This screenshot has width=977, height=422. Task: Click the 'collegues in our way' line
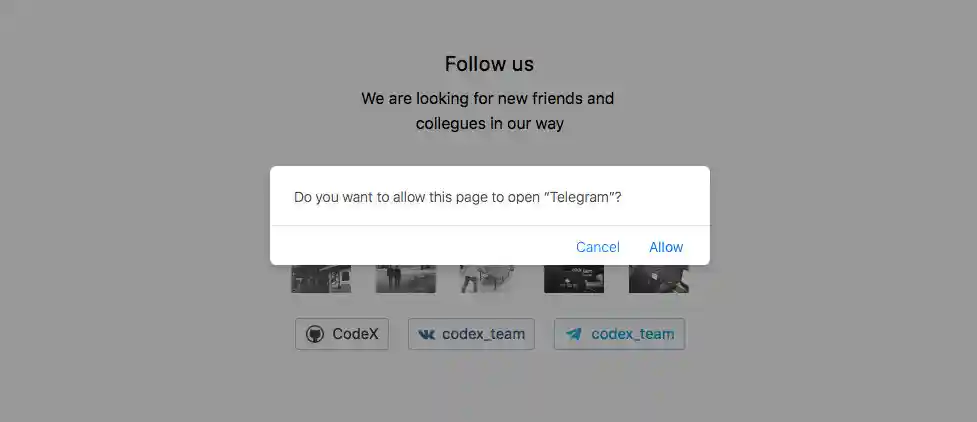490,123
